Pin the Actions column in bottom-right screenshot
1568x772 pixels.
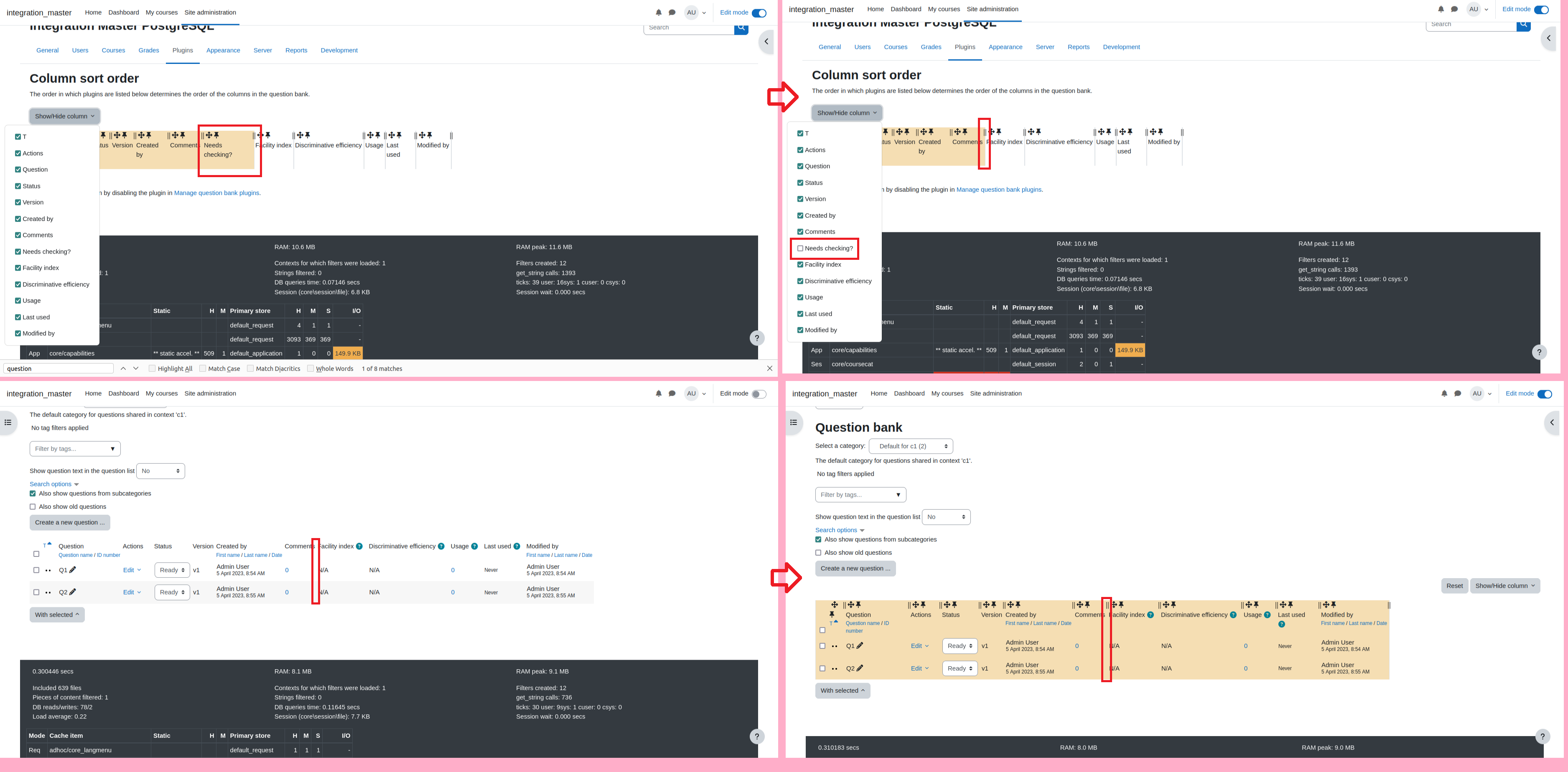924,605
